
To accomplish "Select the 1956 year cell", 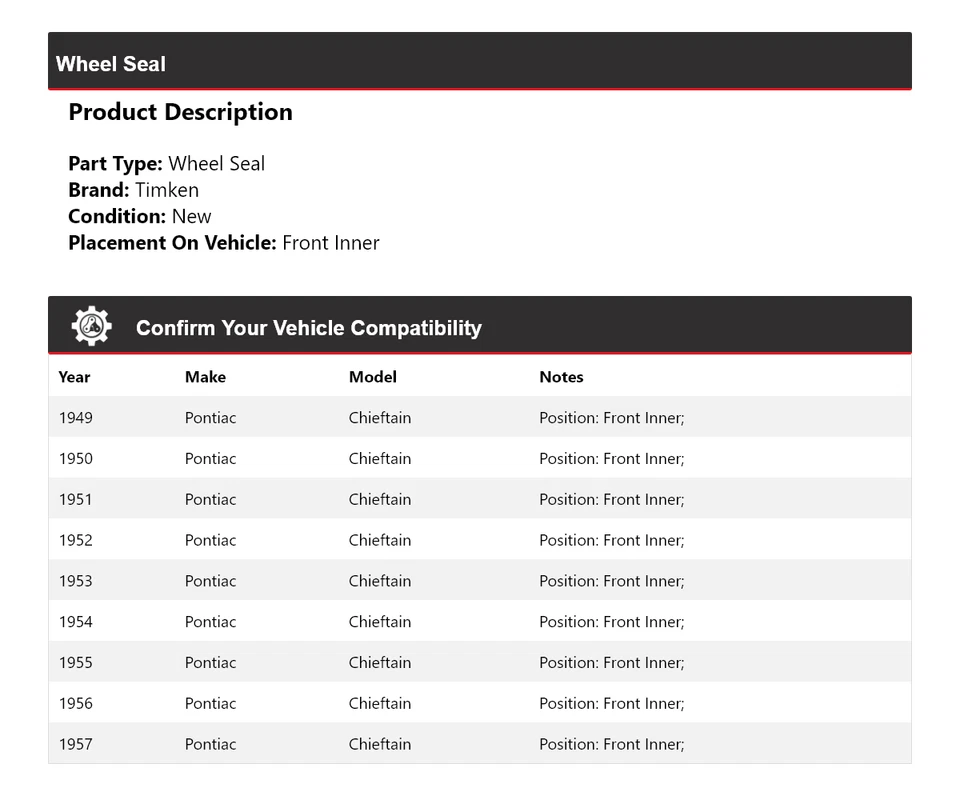I will pyautogui.click(x=75, y=704).
